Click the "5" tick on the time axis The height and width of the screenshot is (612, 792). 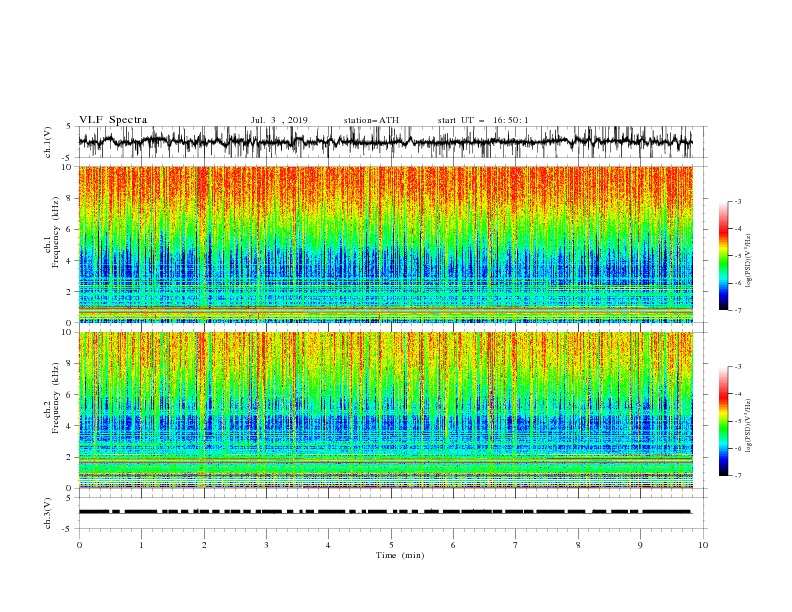point(391,545)
